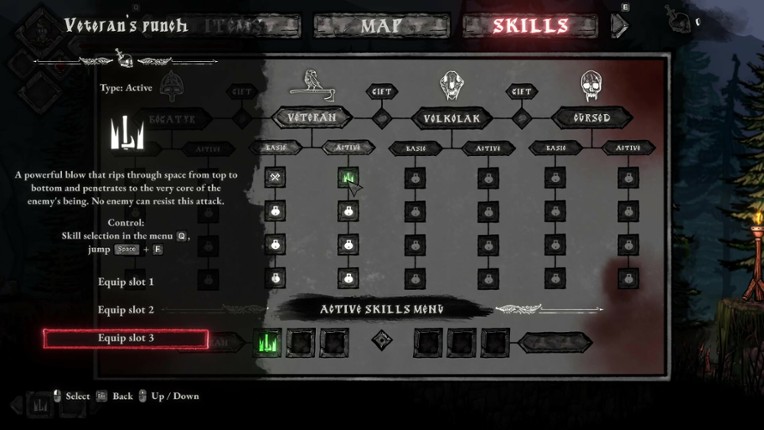Select the highlighted Equip slot 3 option
The image size is (764, 430).
126,339
